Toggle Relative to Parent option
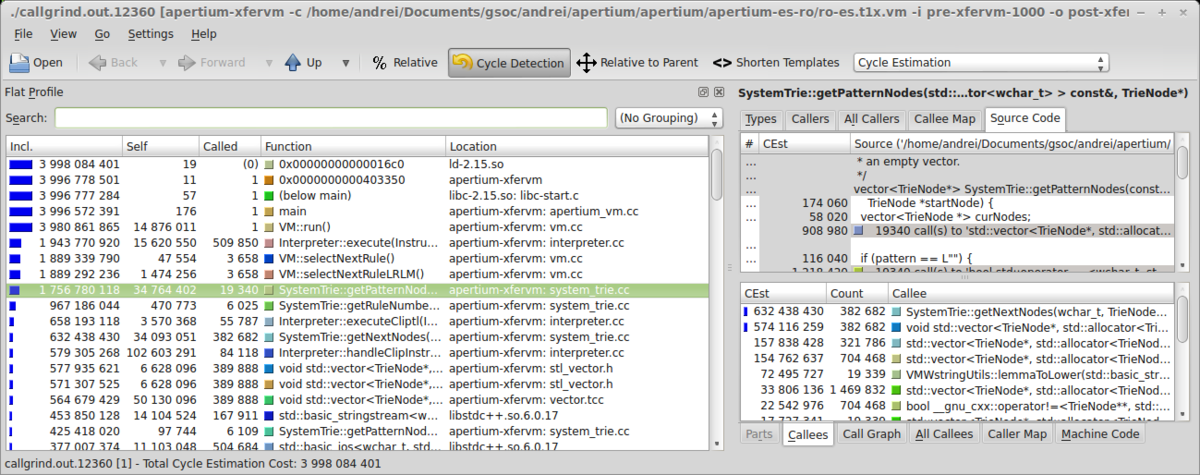Viewport: 1200px width, 475px height. pyautogui.click(x=637, y=63)
